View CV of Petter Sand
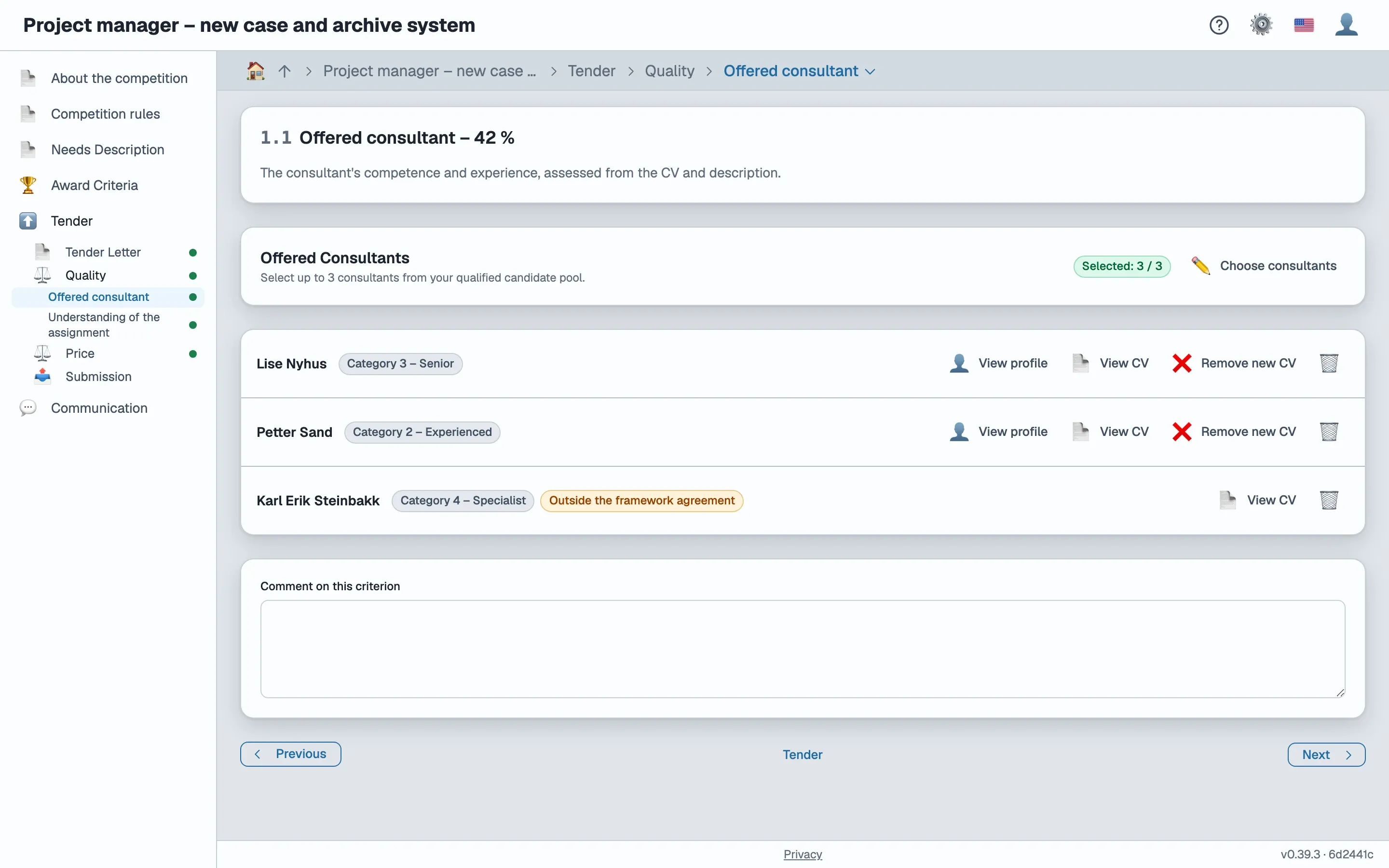 click(1111, 432)
